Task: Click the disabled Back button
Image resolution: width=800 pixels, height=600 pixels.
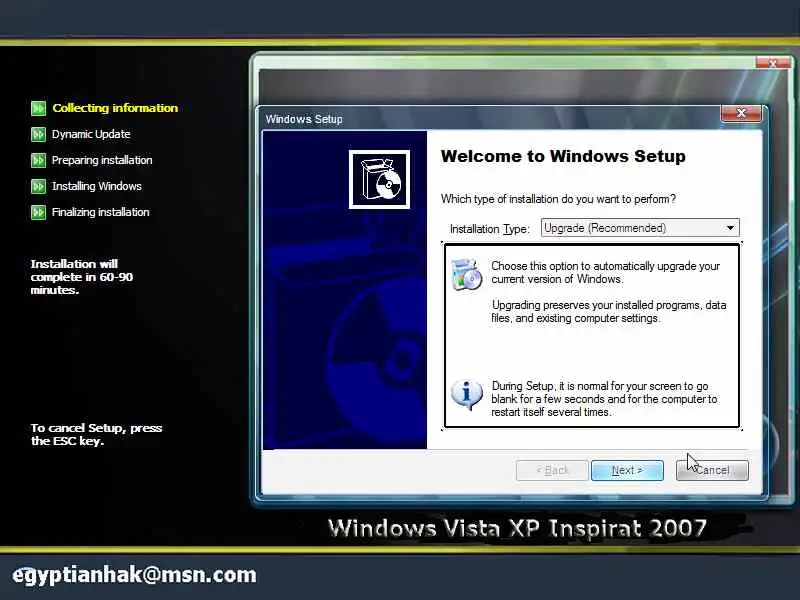Action: pos(552,470)
